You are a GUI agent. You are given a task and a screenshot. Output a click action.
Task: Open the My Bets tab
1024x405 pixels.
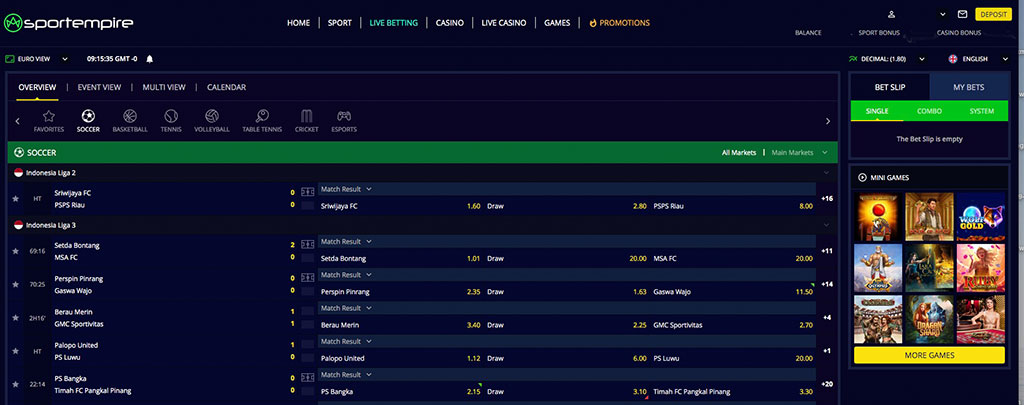coord(968,87)
